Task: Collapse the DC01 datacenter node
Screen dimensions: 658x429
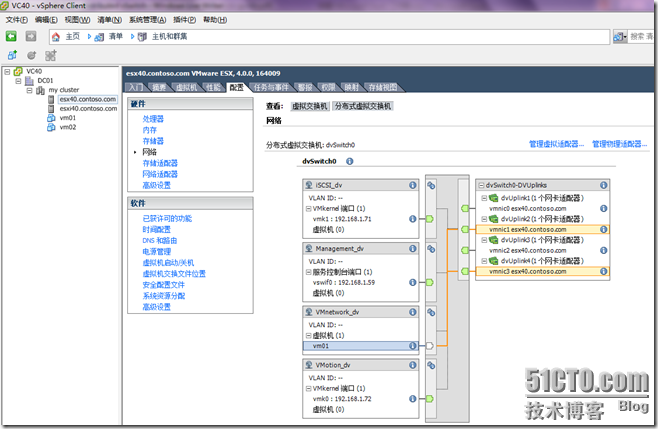Action: tap(18, 81)
